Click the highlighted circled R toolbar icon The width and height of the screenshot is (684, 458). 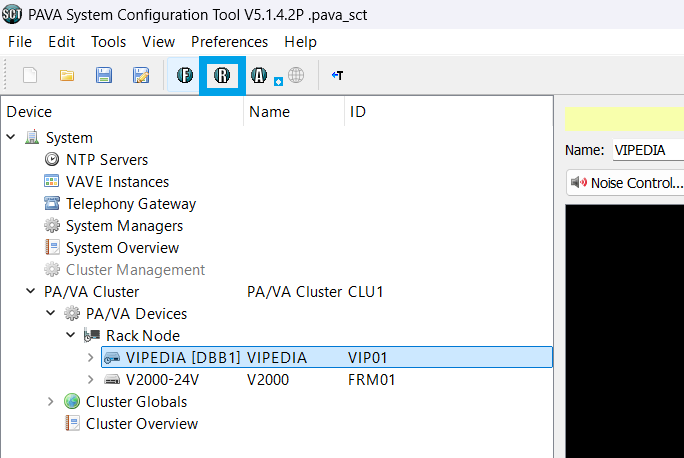pyautogui.click(x=222, y=75)
